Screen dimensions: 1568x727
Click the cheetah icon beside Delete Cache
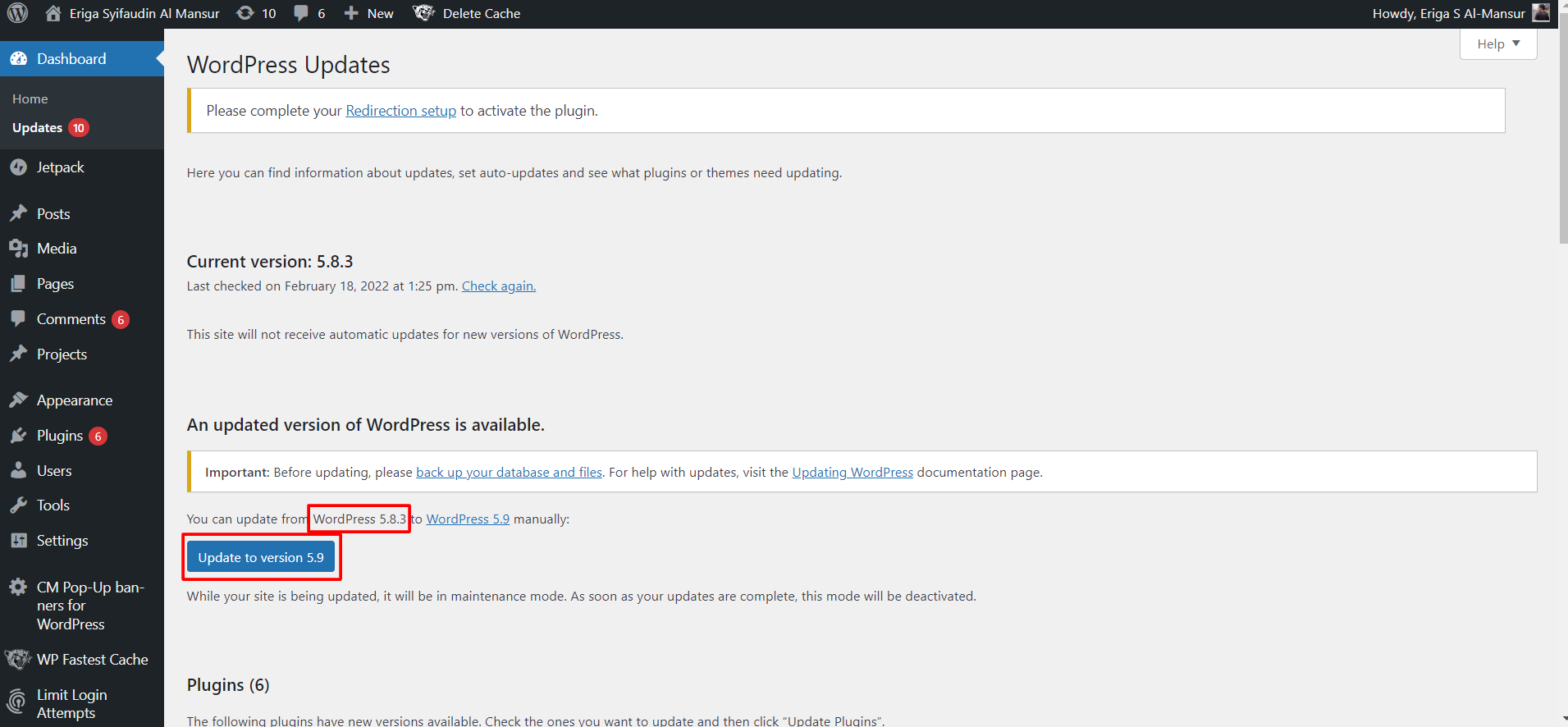tap(423, 13)
